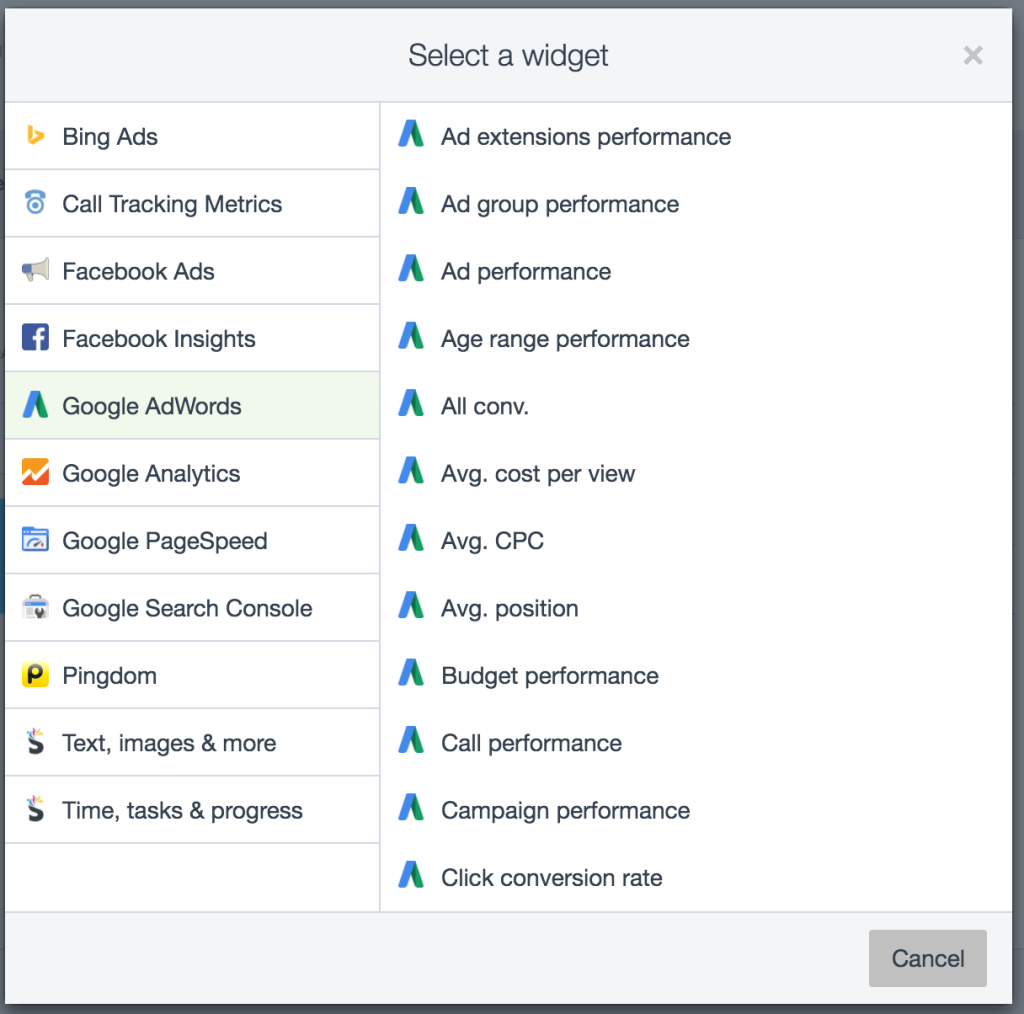Click the Bing Ads logo icon
The height and width of the screenshot is (1014, 1024).
pos(35,136)
